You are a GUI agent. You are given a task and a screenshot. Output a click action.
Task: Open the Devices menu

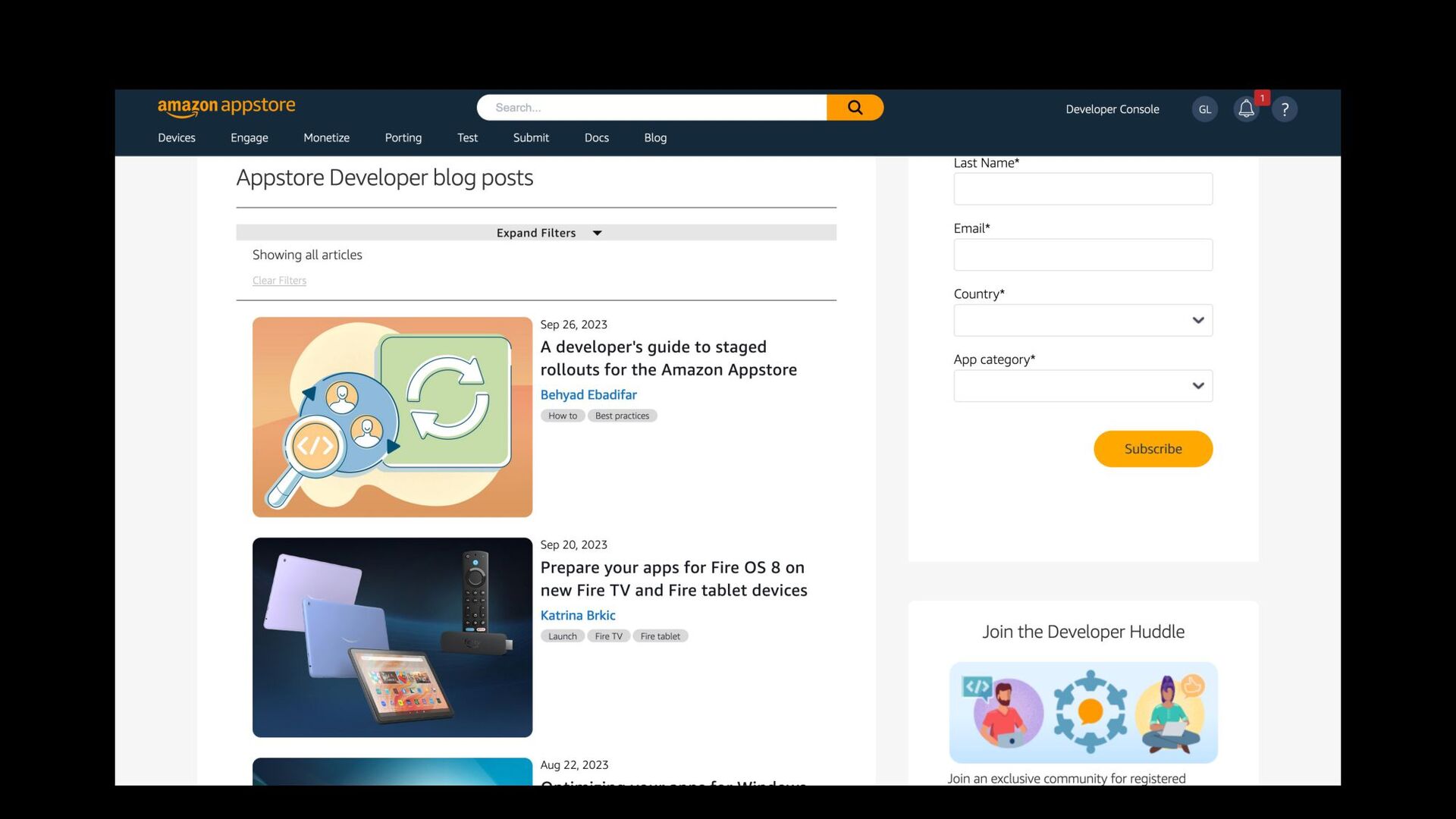tap(177, 138)
